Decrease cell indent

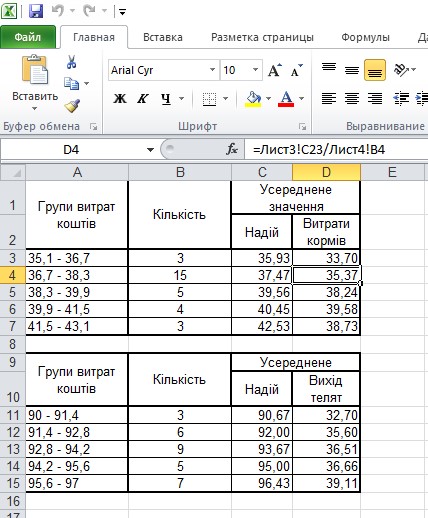[401, 98]
